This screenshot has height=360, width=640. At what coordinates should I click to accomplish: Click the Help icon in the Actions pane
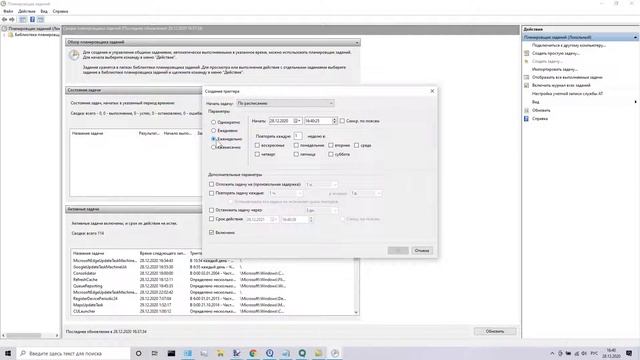point(527,118)
